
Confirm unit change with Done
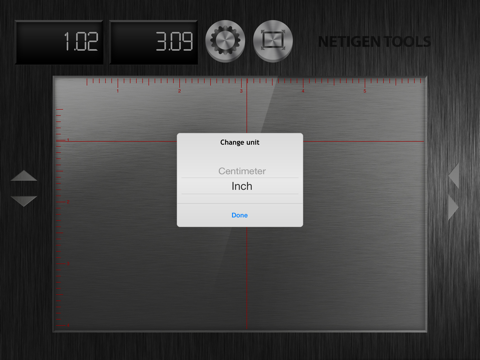tap(240, 215)
